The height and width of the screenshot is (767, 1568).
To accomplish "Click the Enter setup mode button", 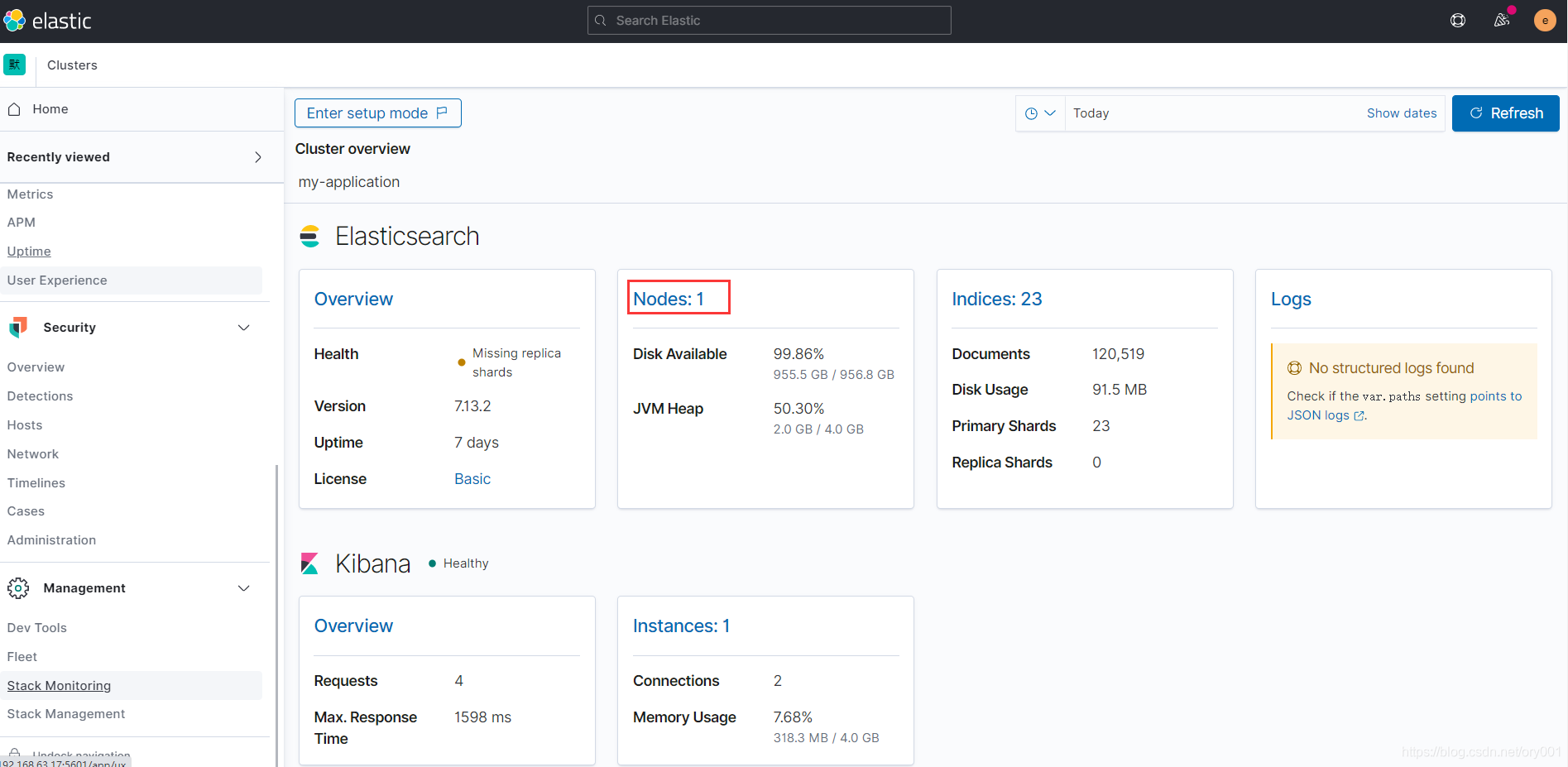I will pyautogui.click(x=378, y=113).
